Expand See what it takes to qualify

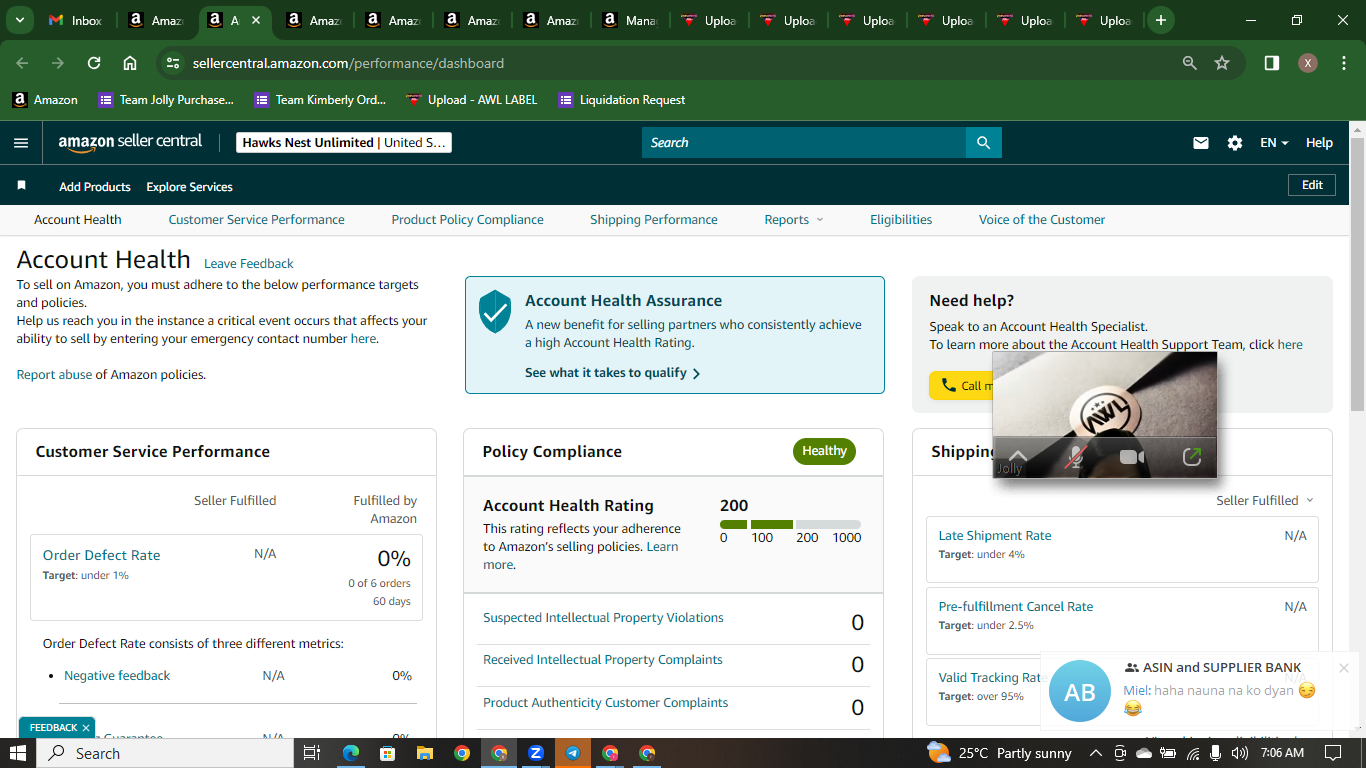pyautogui.click(x=612, y=373)
